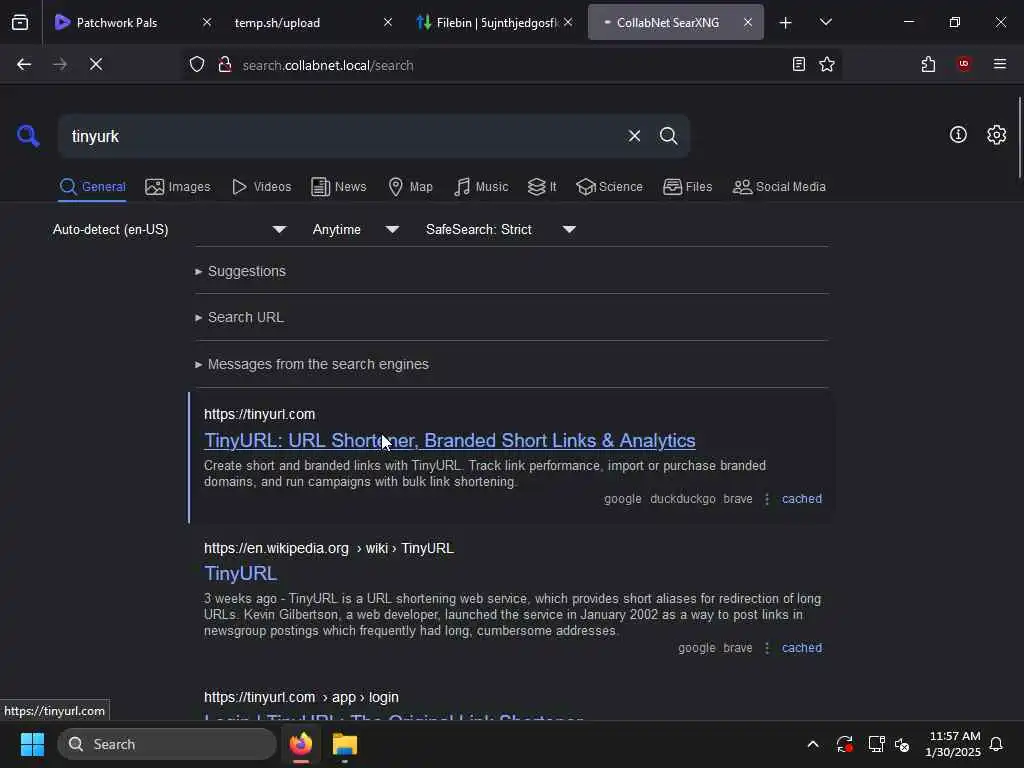Switch to the Filebin tab
Screen dimensions: 1024x768
pos(490,22)
